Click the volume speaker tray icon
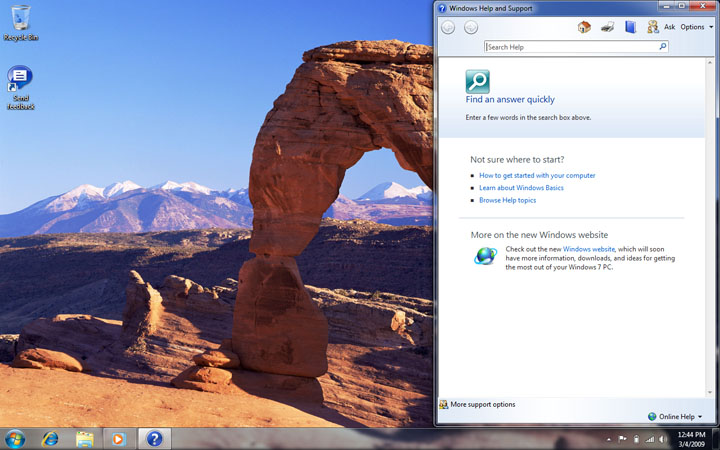The image size is (720, 450). [x=663, y=439]
